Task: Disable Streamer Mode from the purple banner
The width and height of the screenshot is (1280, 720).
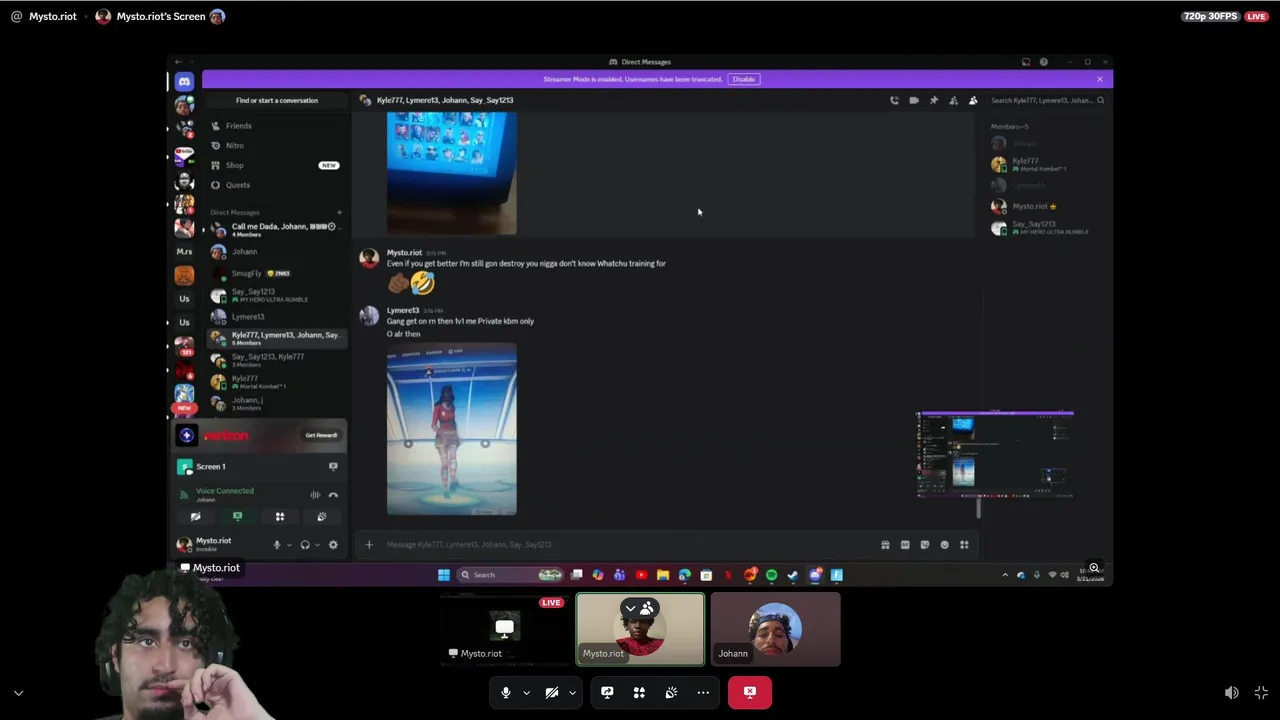Action: click(744, 79)
